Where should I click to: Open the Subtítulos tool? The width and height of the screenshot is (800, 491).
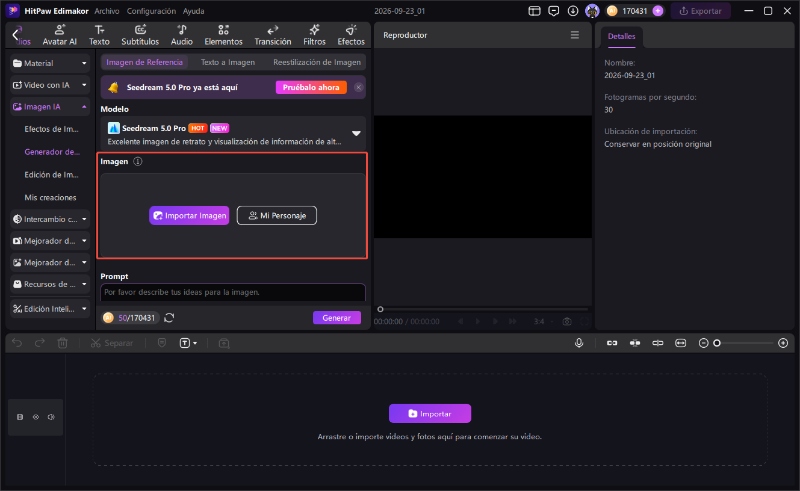(x=140, y=35)
